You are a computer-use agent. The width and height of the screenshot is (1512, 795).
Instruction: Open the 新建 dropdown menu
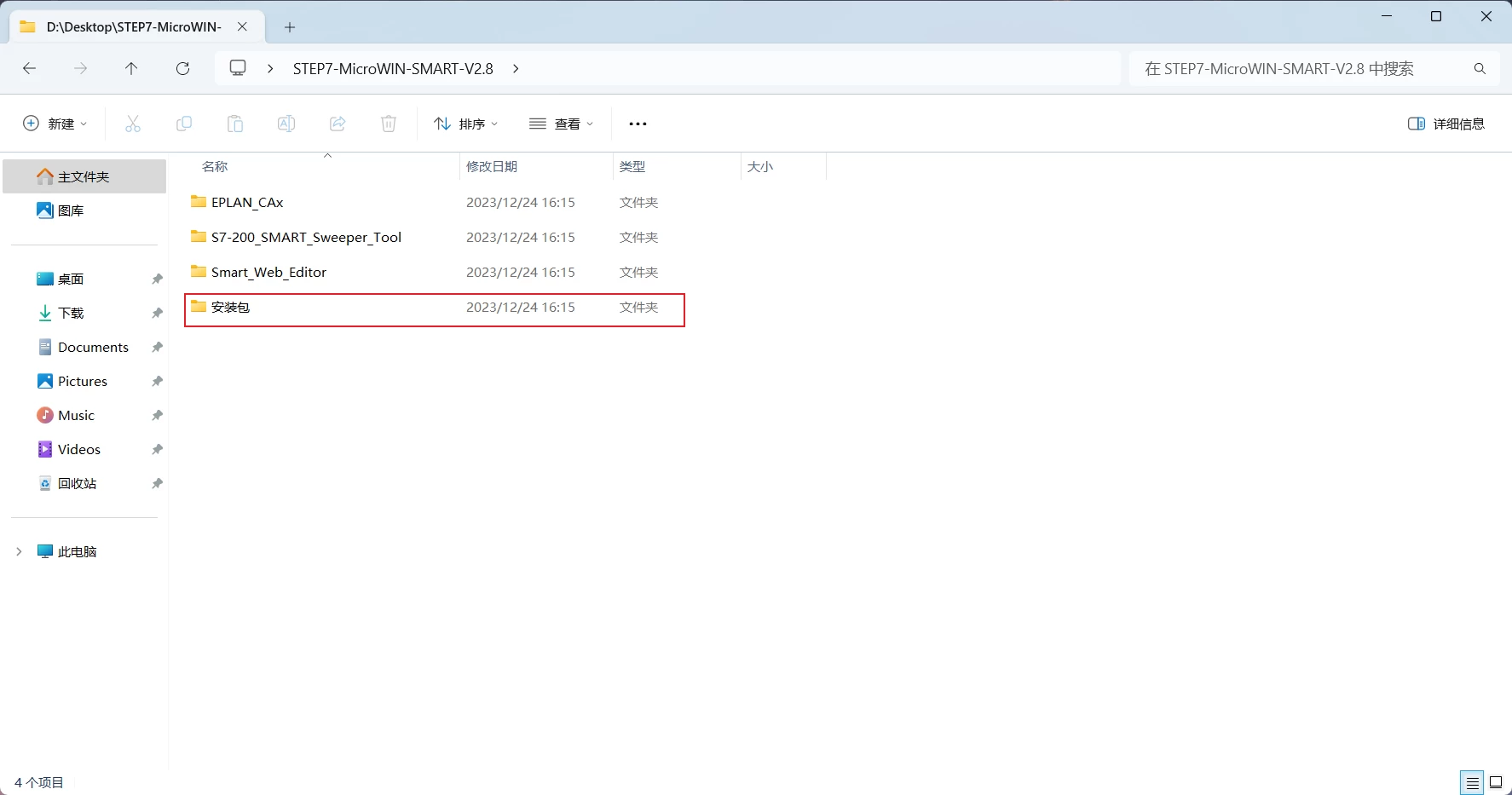55,124
